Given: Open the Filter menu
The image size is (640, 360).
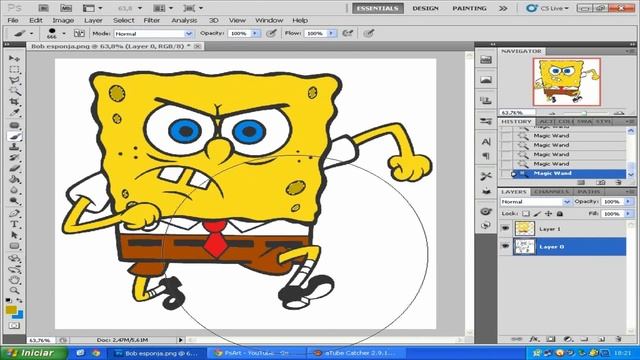Looking at the screenshot, I should pos(151,20).
